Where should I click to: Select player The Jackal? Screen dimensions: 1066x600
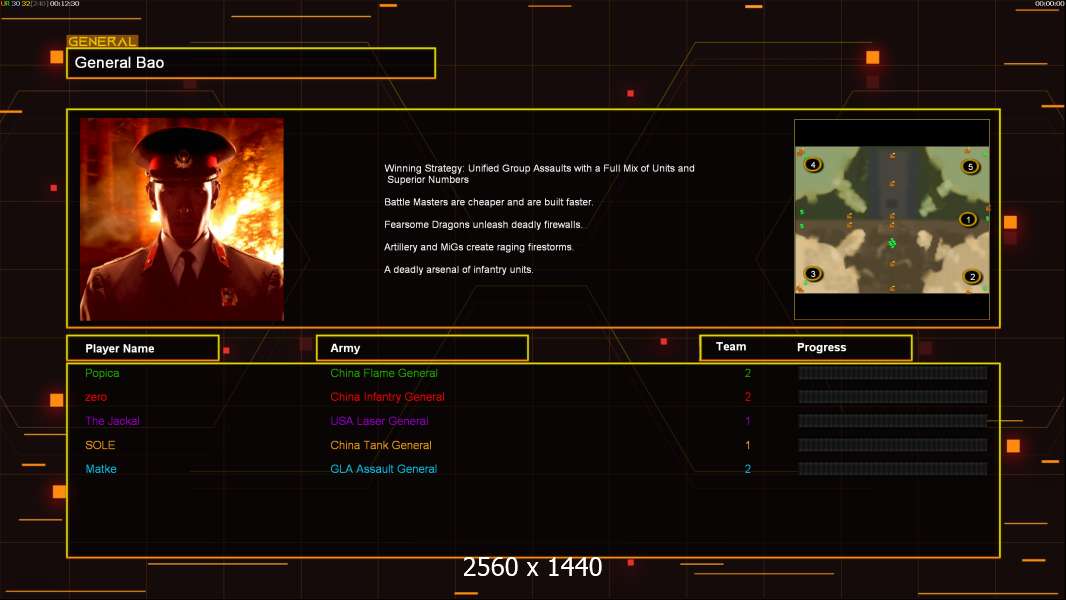(x=112, y=421)
